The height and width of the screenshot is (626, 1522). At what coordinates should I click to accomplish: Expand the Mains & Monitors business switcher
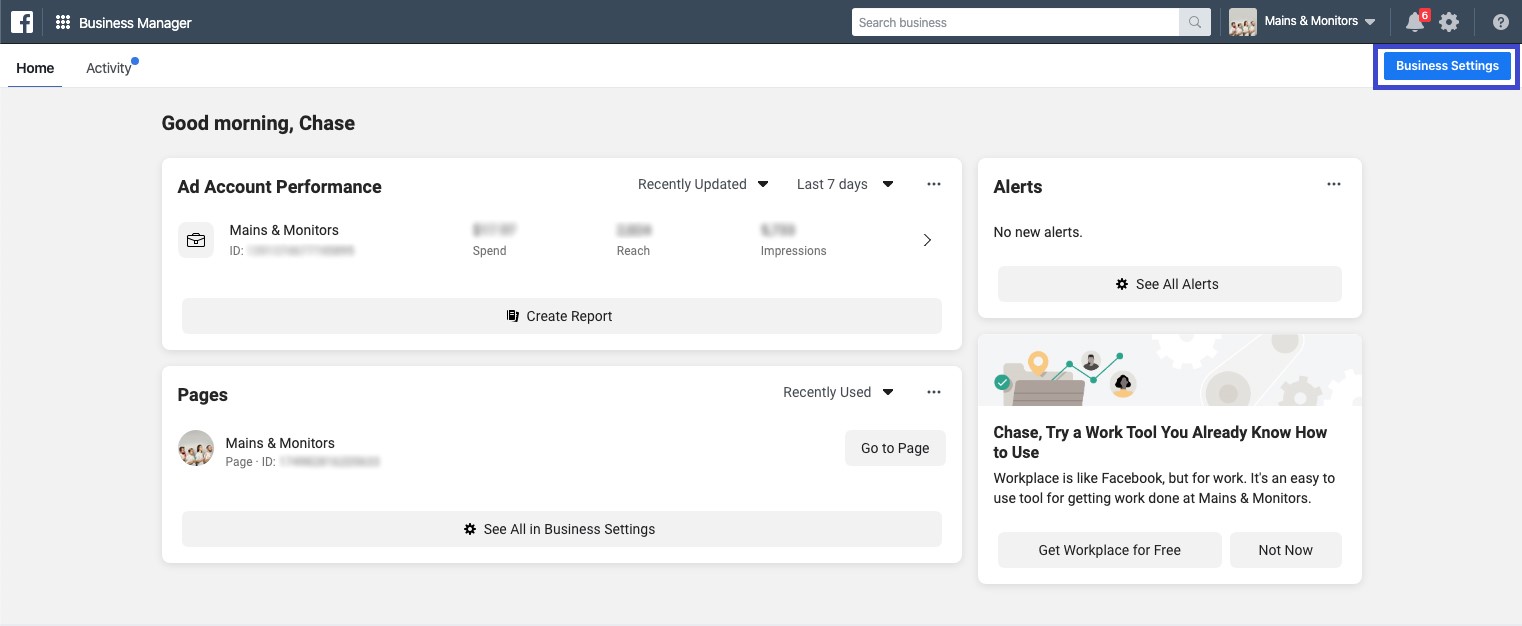coord(1320,21)
